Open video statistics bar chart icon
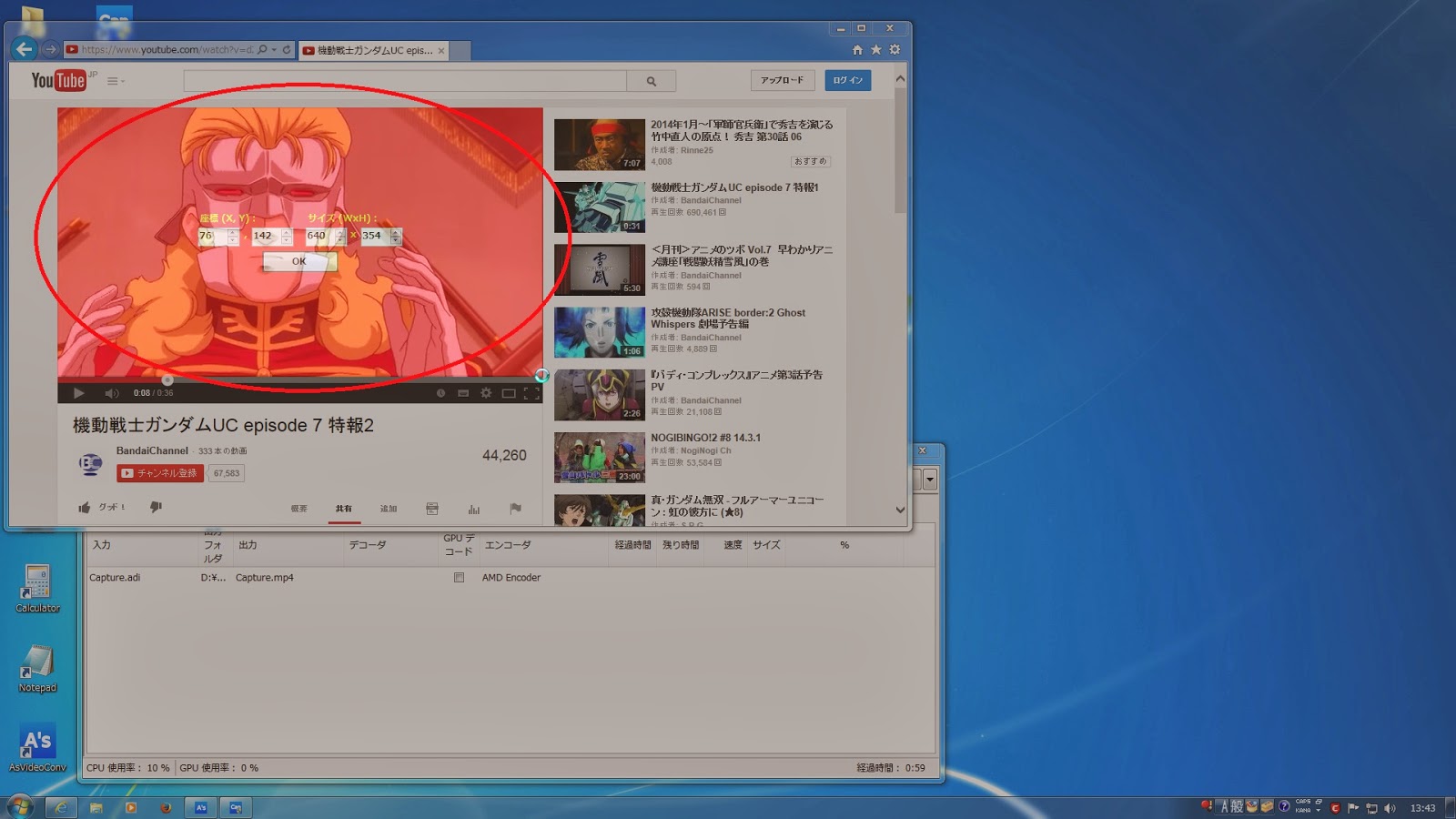 (474, 509)
